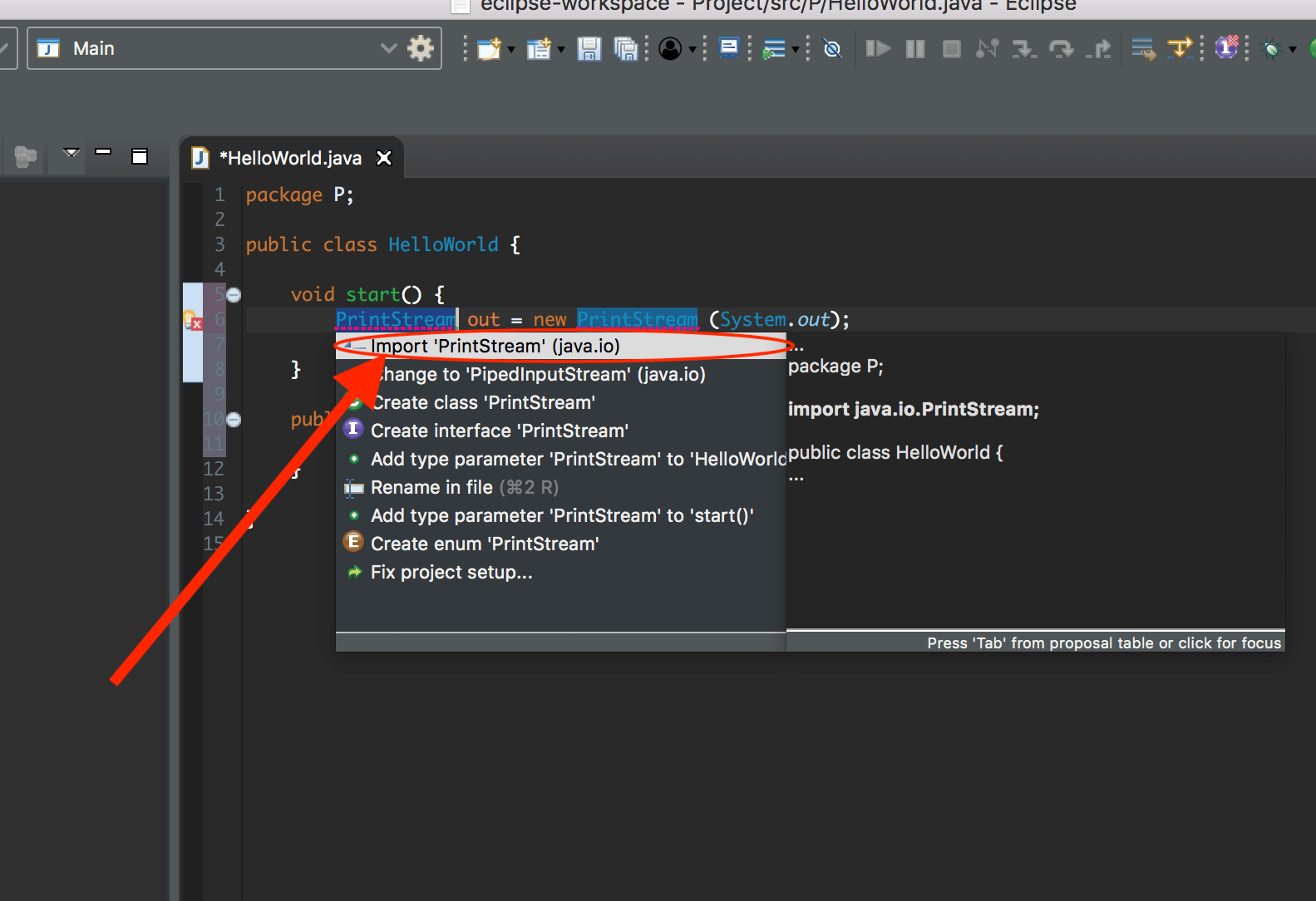1316x901 pixels.
Task: Expand the dropdown next to the package icon
Action: [561, 50]
